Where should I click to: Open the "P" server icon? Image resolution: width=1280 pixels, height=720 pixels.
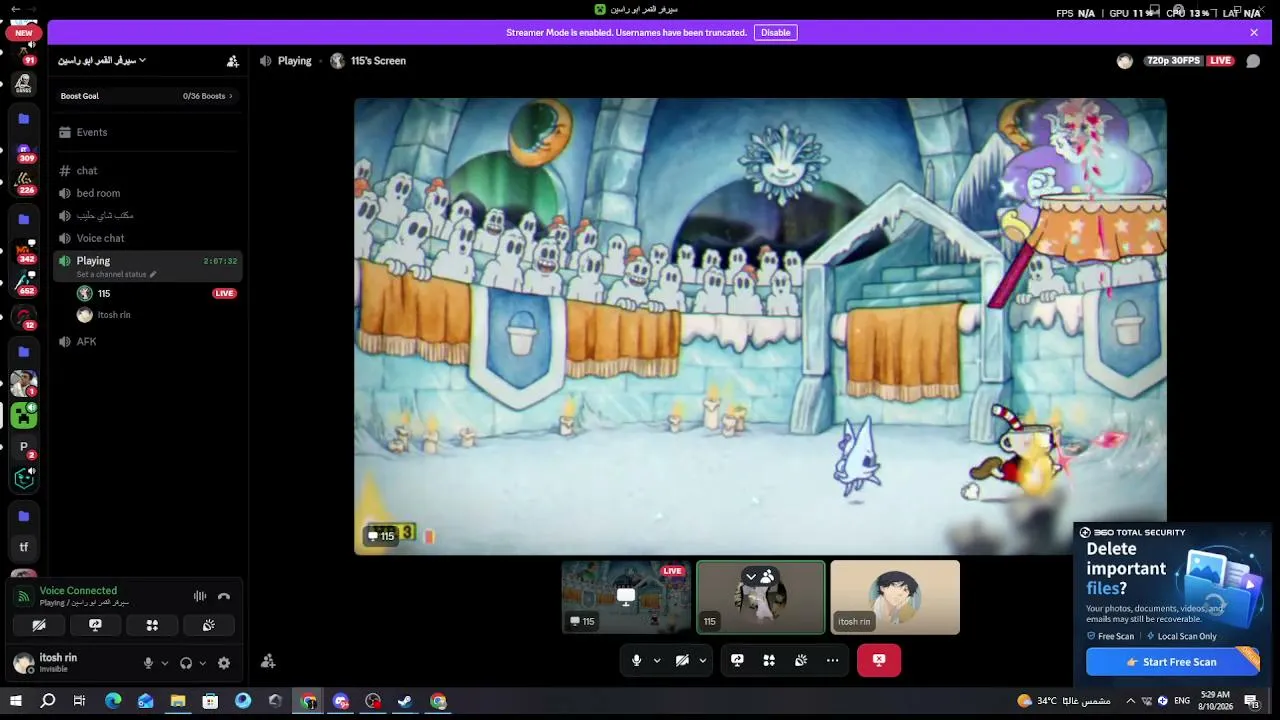point(24,447)
